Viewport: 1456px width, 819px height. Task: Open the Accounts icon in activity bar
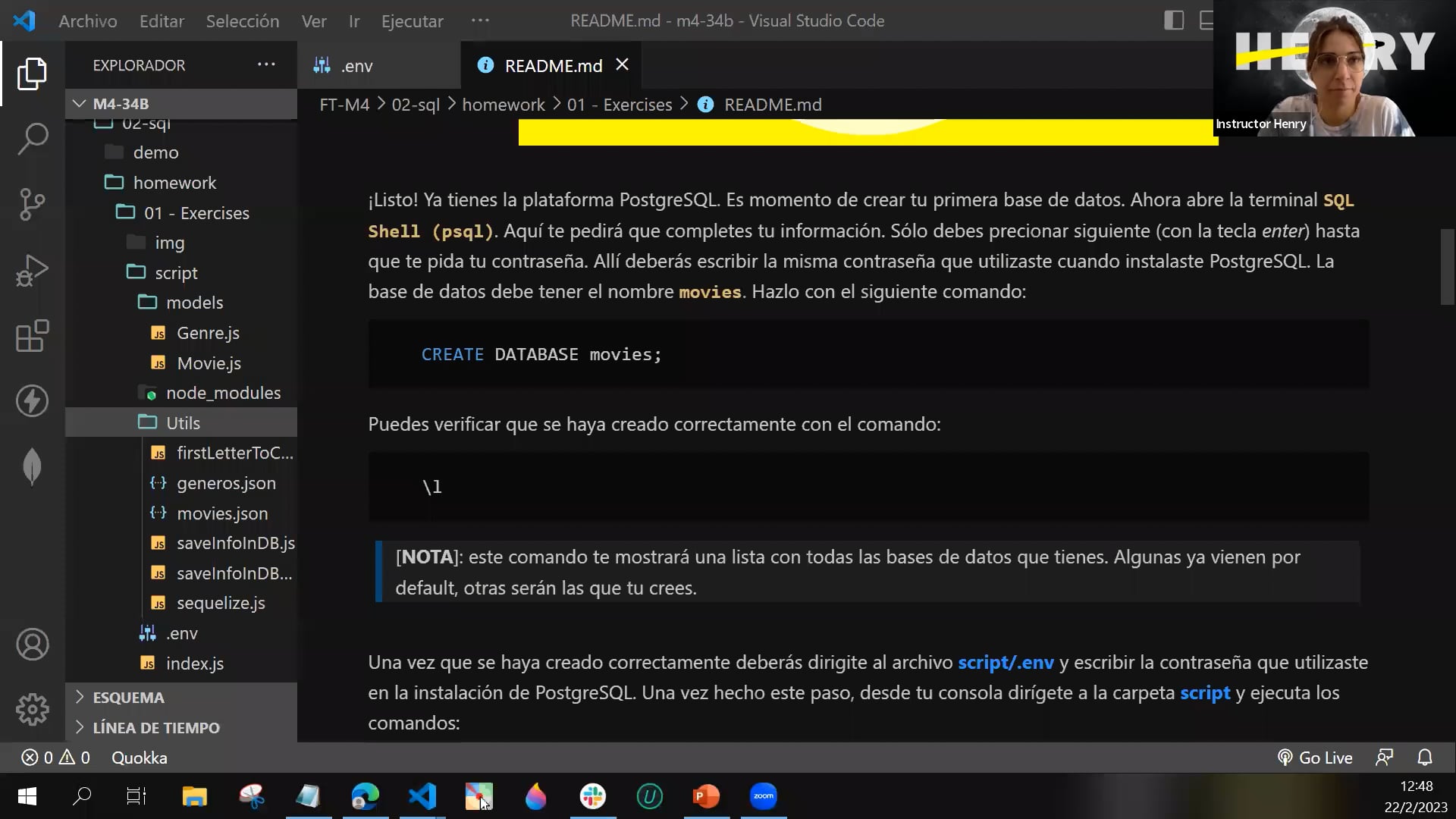[x=31, y=644]
